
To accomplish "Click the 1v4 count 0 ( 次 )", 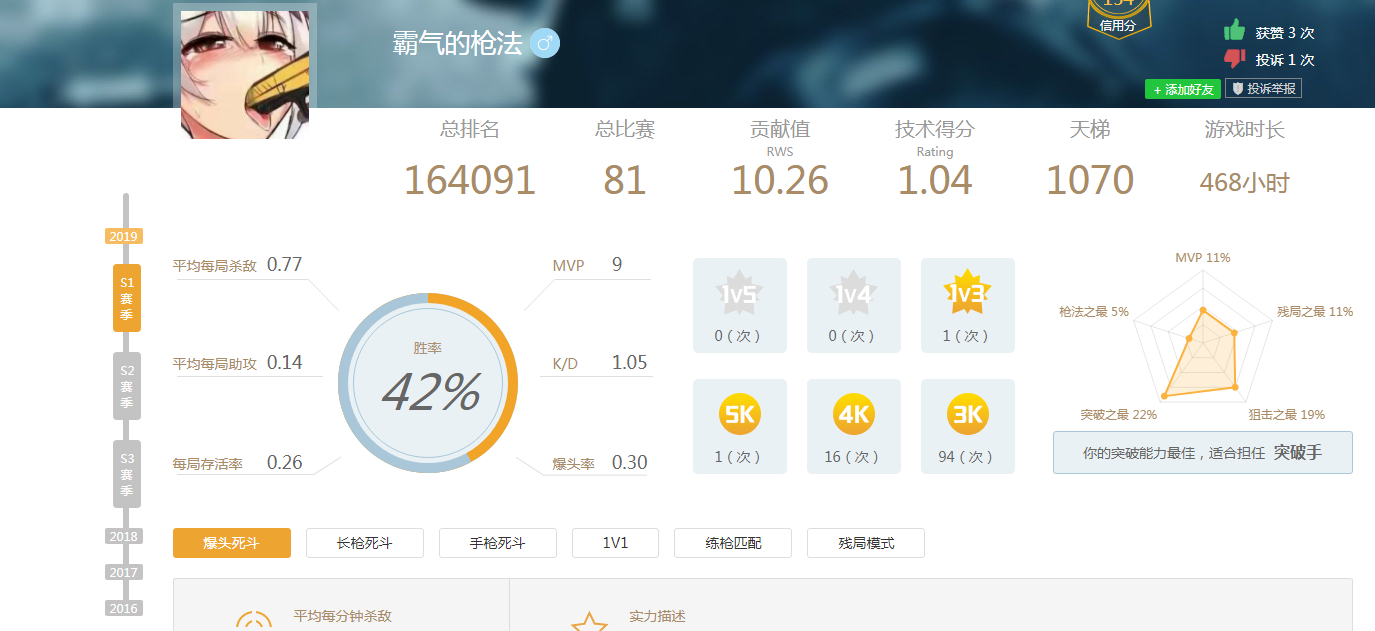I will tap(853, 336).
